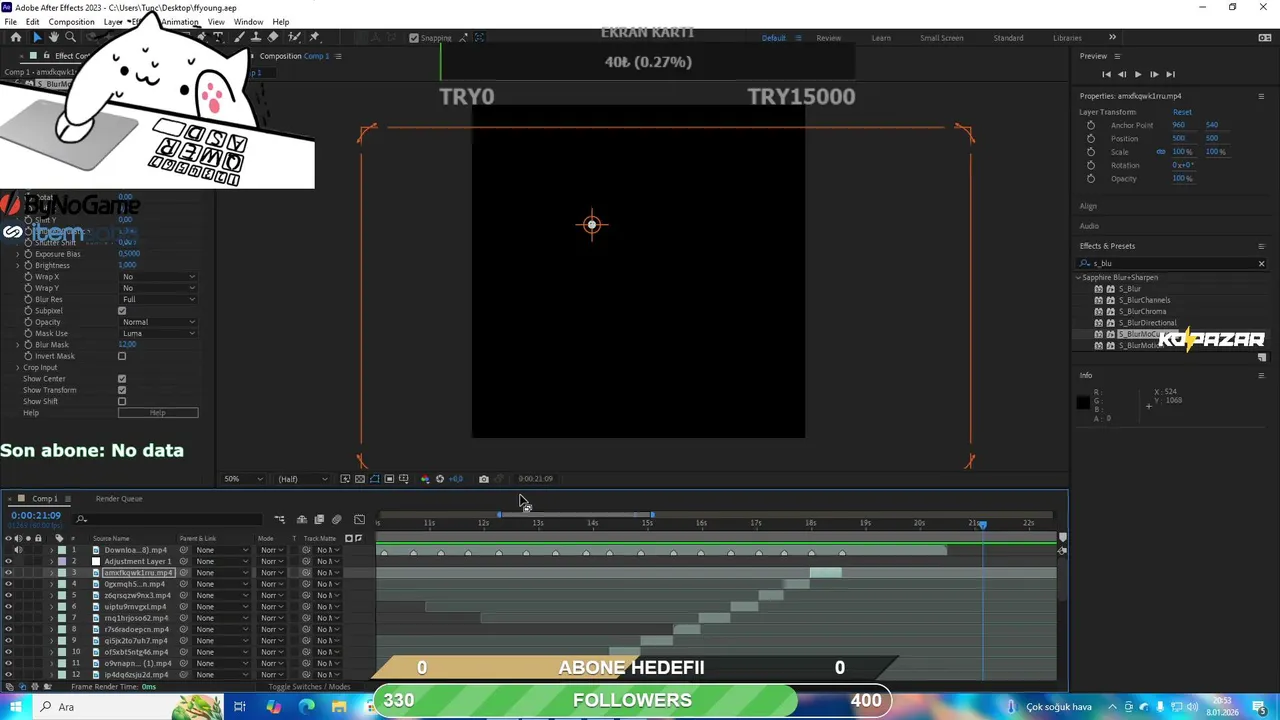The height and width of the screenshot is (720, 1280).
Task: Toggle the Snapping checkbox
Action: coord(414,38)
